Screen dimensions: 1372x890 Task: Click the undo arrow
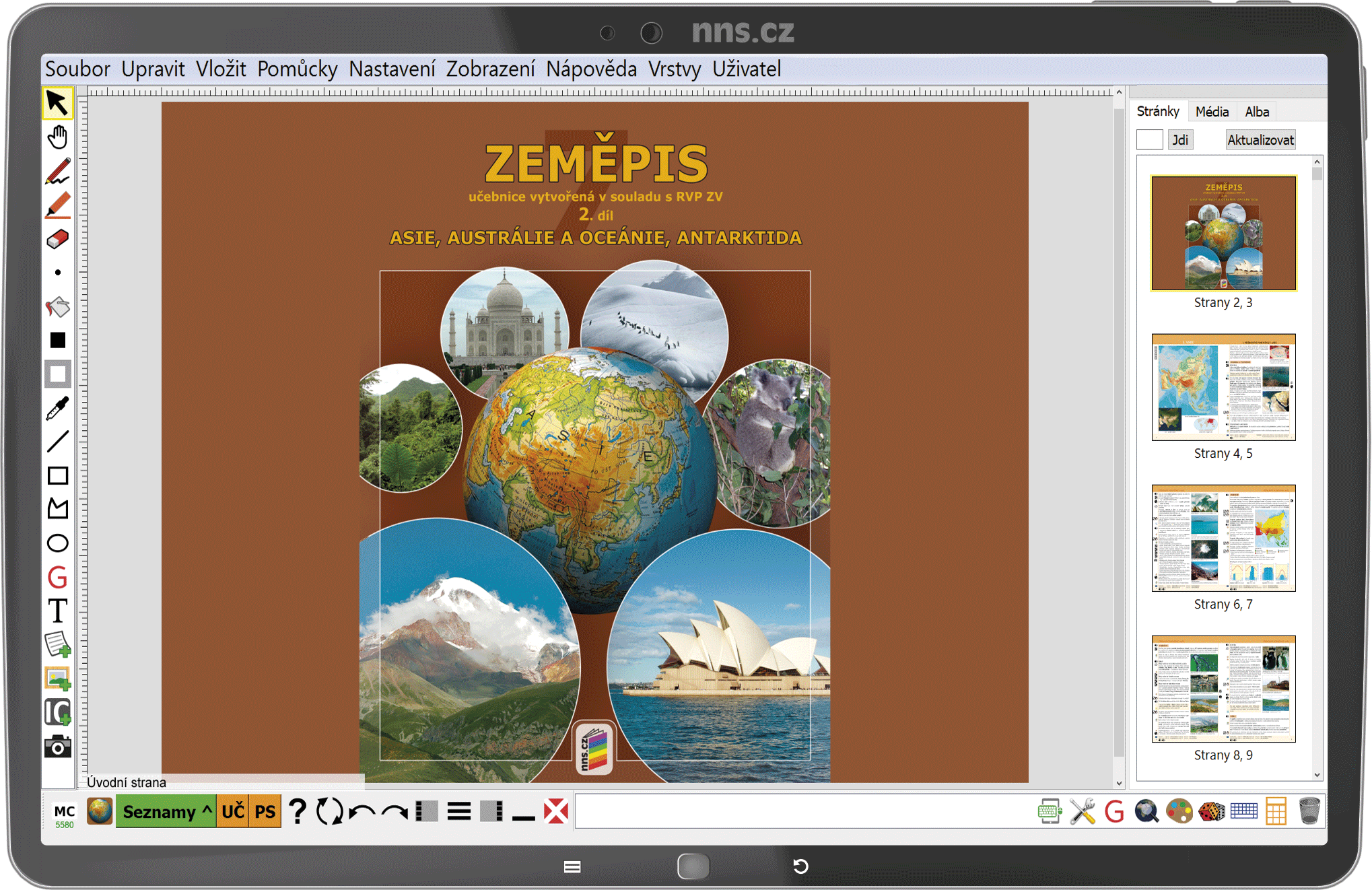(x=362, y=812)
